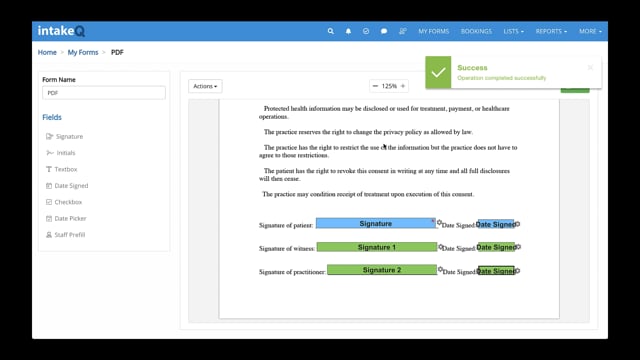Click 'Signature of practitioner:' label text
This screenshot has height=360, width=640.
[292, 272]
